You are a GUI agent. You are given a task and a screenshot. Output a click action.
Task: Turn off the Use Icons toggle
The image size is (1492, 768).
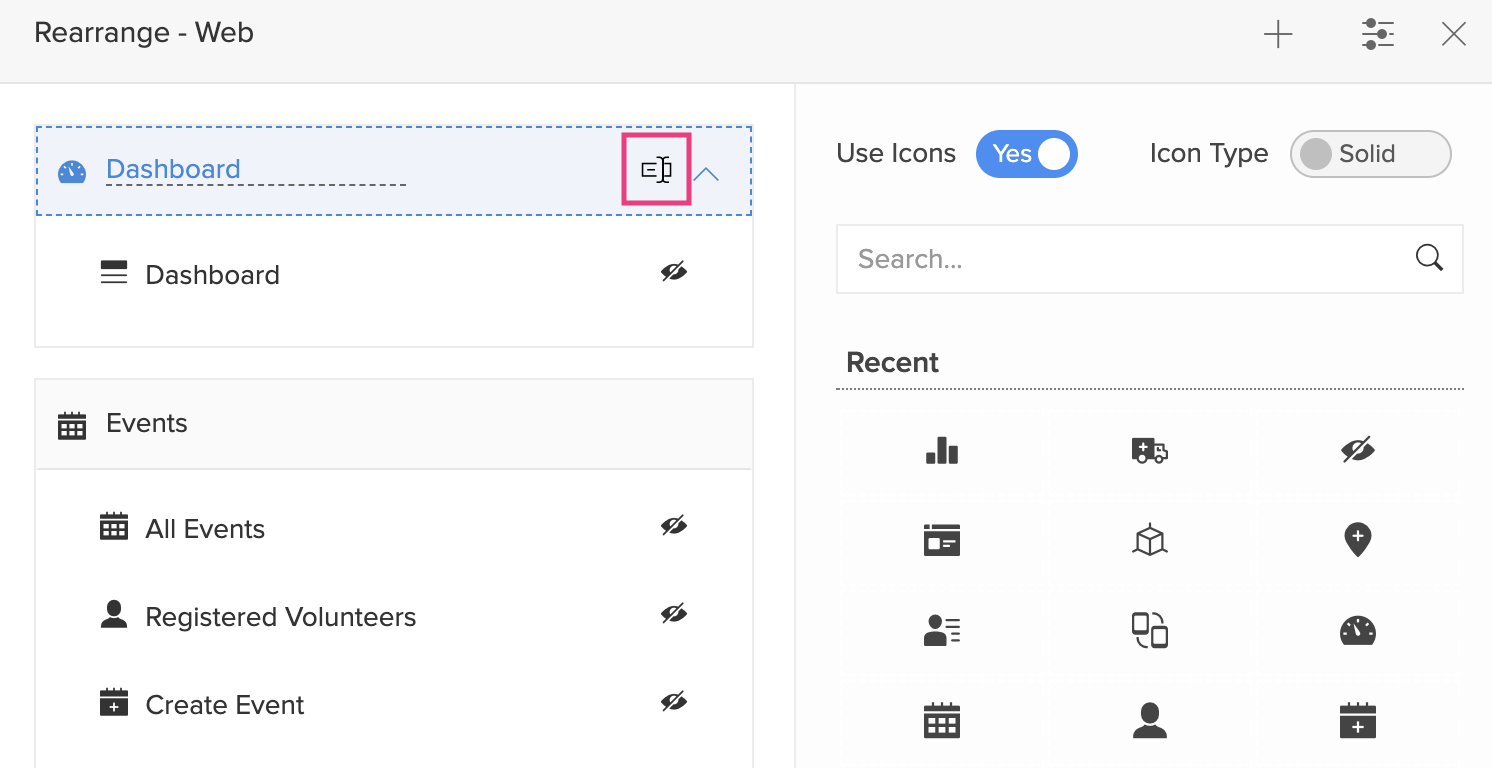[1026, 154]
